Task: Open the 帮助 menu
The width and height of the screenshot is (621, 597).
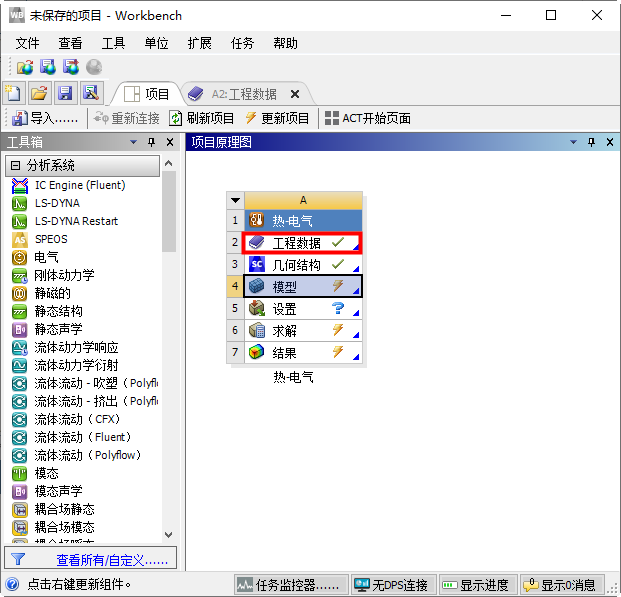Action: coord(285,43)
